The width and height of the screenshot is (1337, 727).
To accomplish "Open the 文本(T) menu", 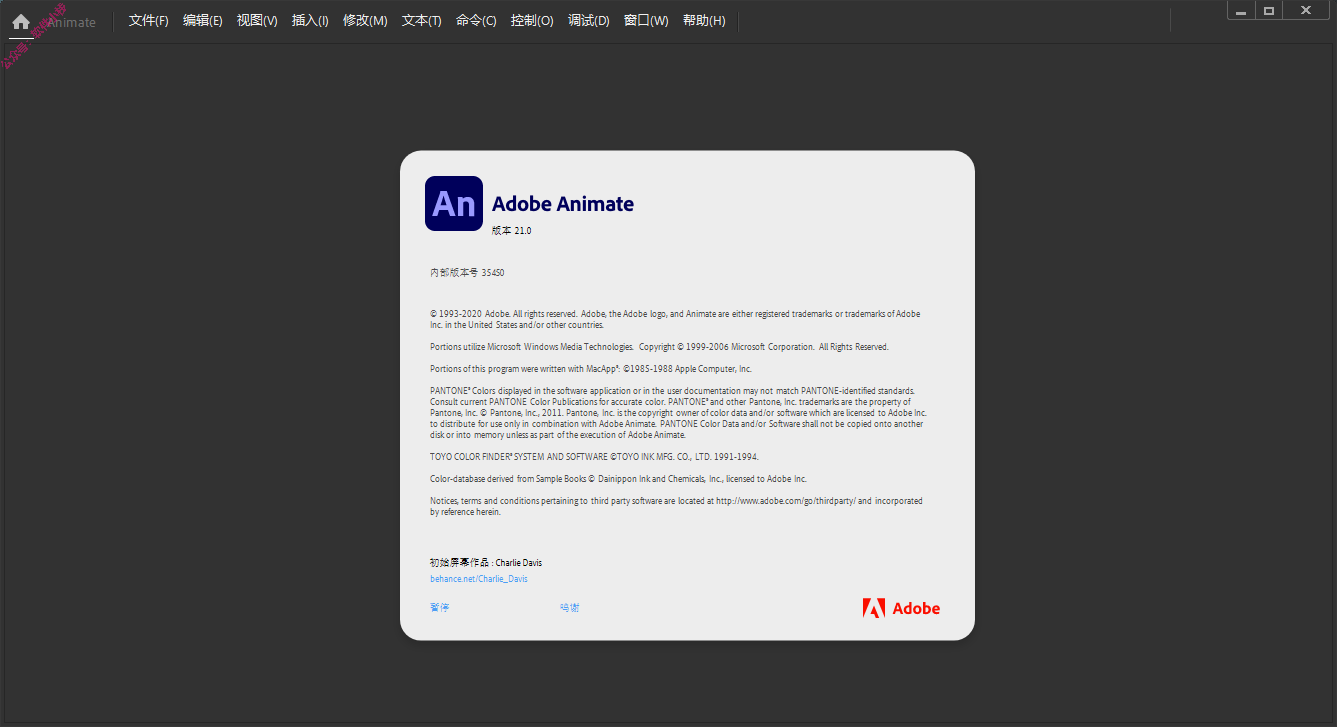I will click(422, 21).
